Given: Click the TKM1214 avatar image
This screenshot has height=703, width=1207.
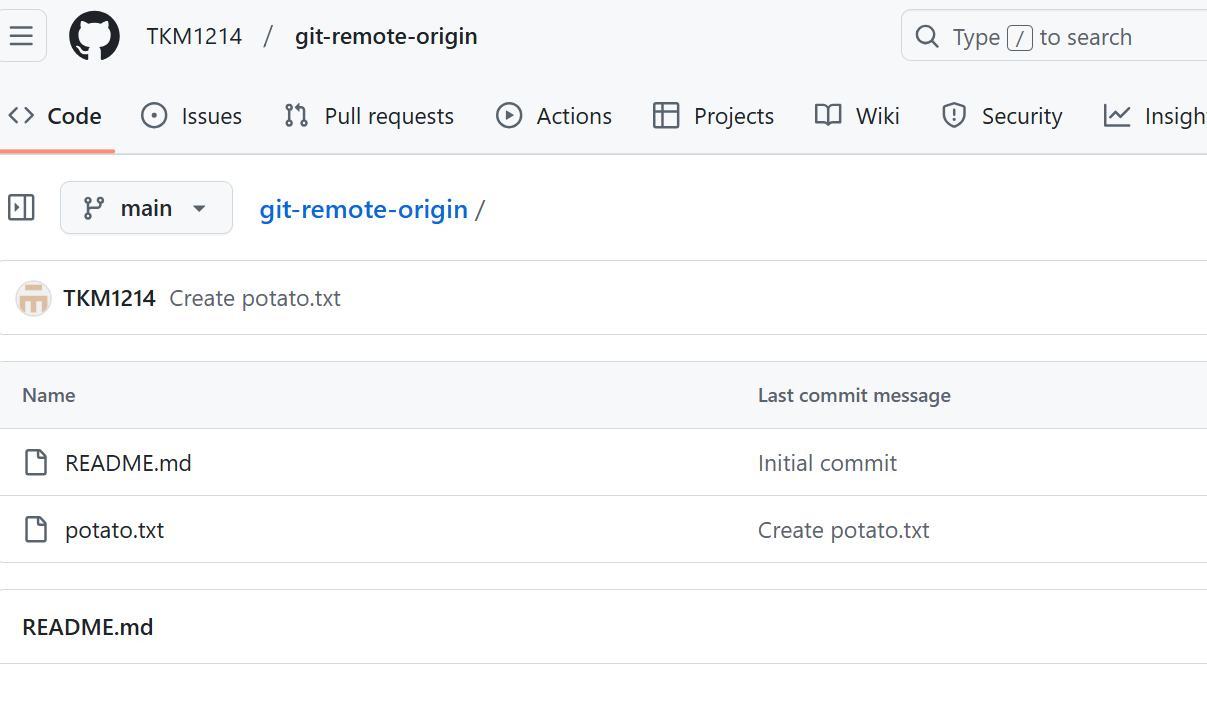Looking at the screenshot, I should 33,298.
